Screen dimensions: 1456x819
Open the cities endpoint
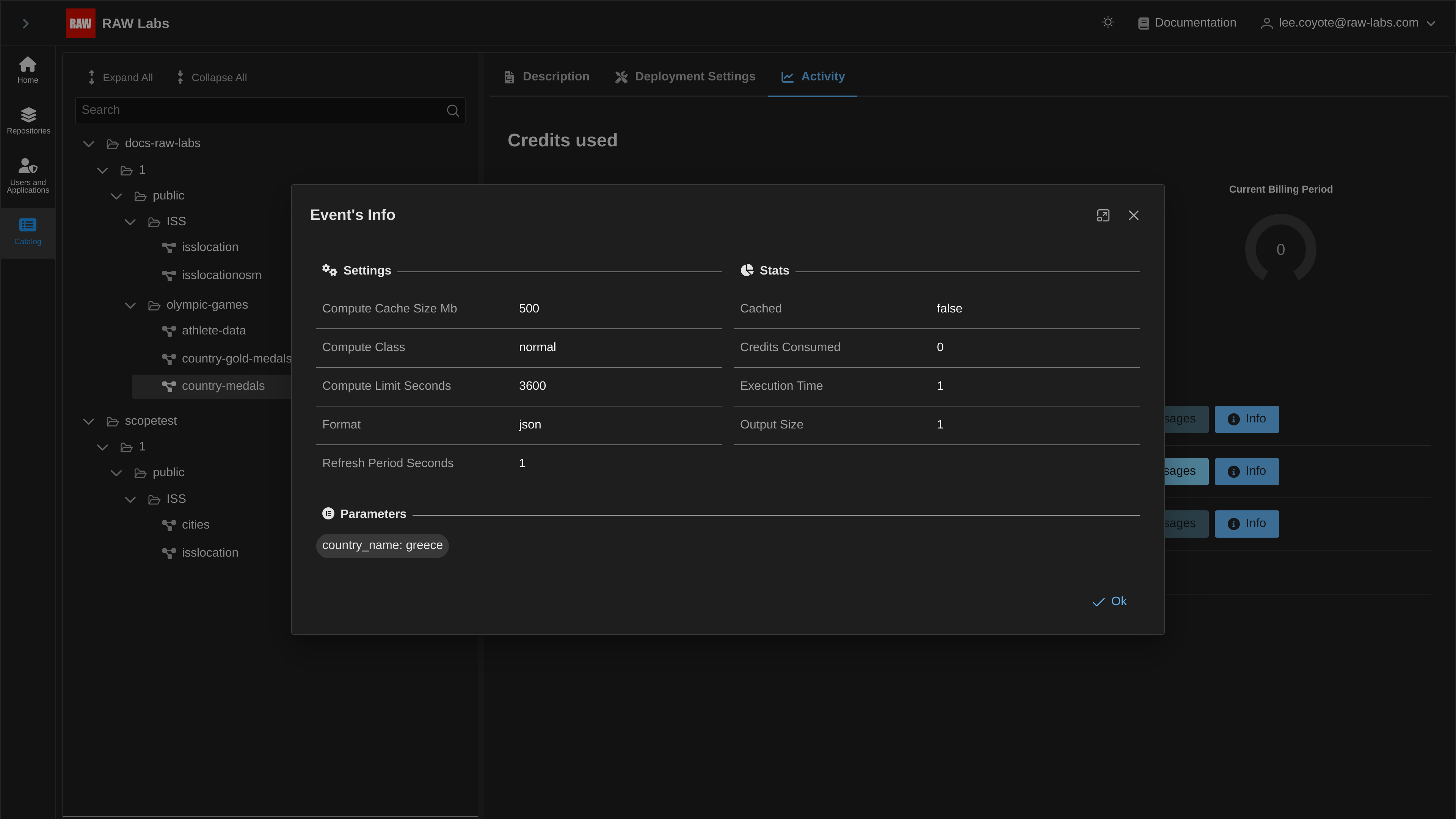pos(196,524)
